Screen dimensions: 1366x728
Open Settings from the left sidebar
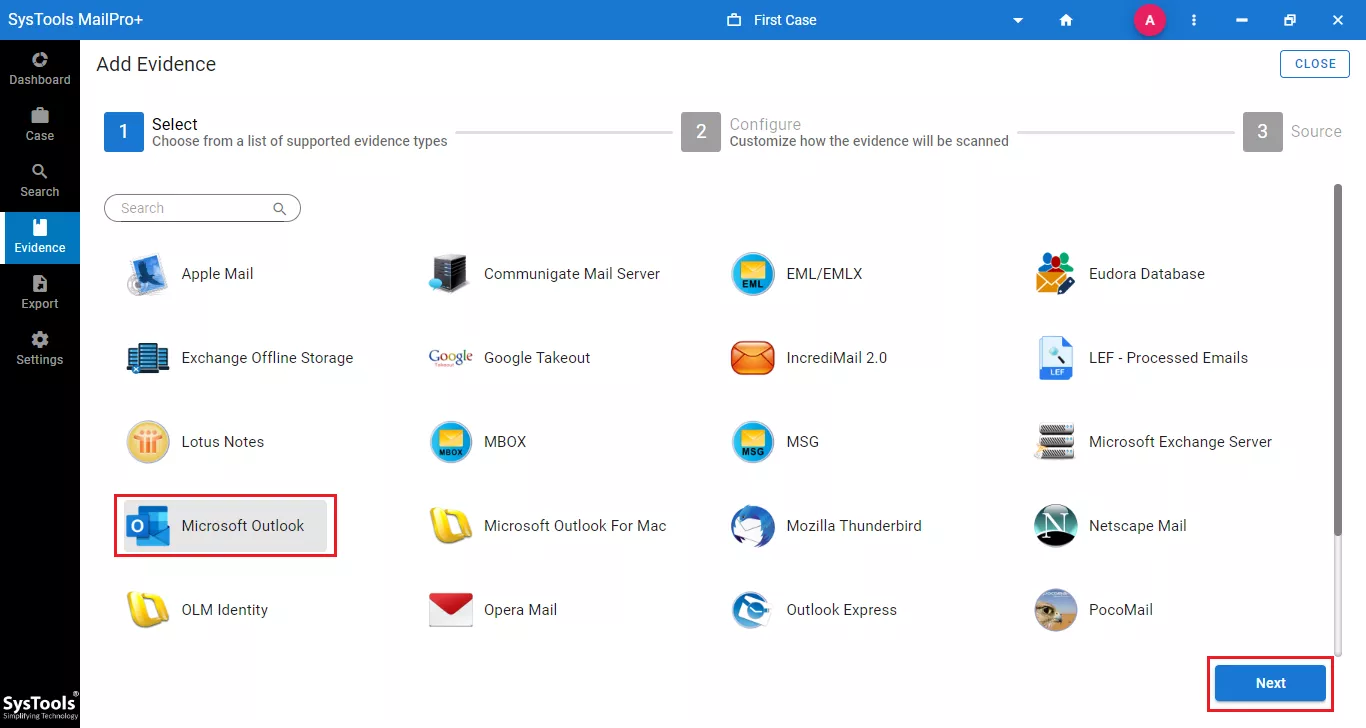[x=40, y=348]
